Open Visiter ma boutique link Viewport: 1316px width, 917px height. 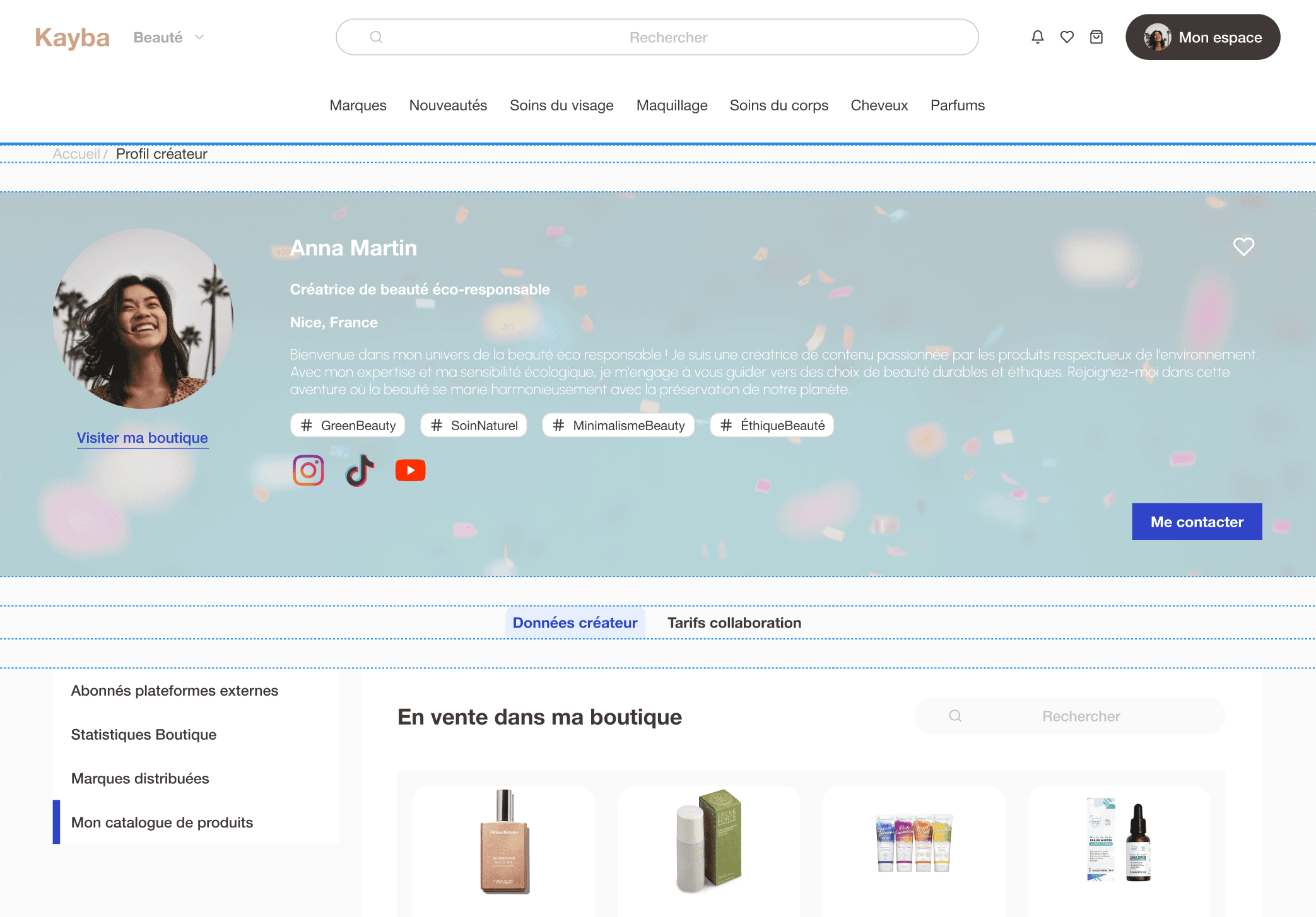point(142,437)
